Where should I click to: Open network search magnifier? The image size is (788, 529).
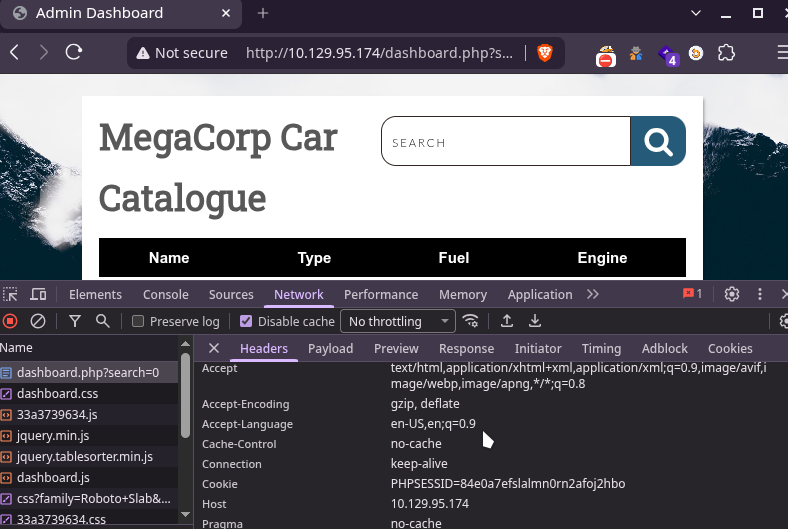103,321
